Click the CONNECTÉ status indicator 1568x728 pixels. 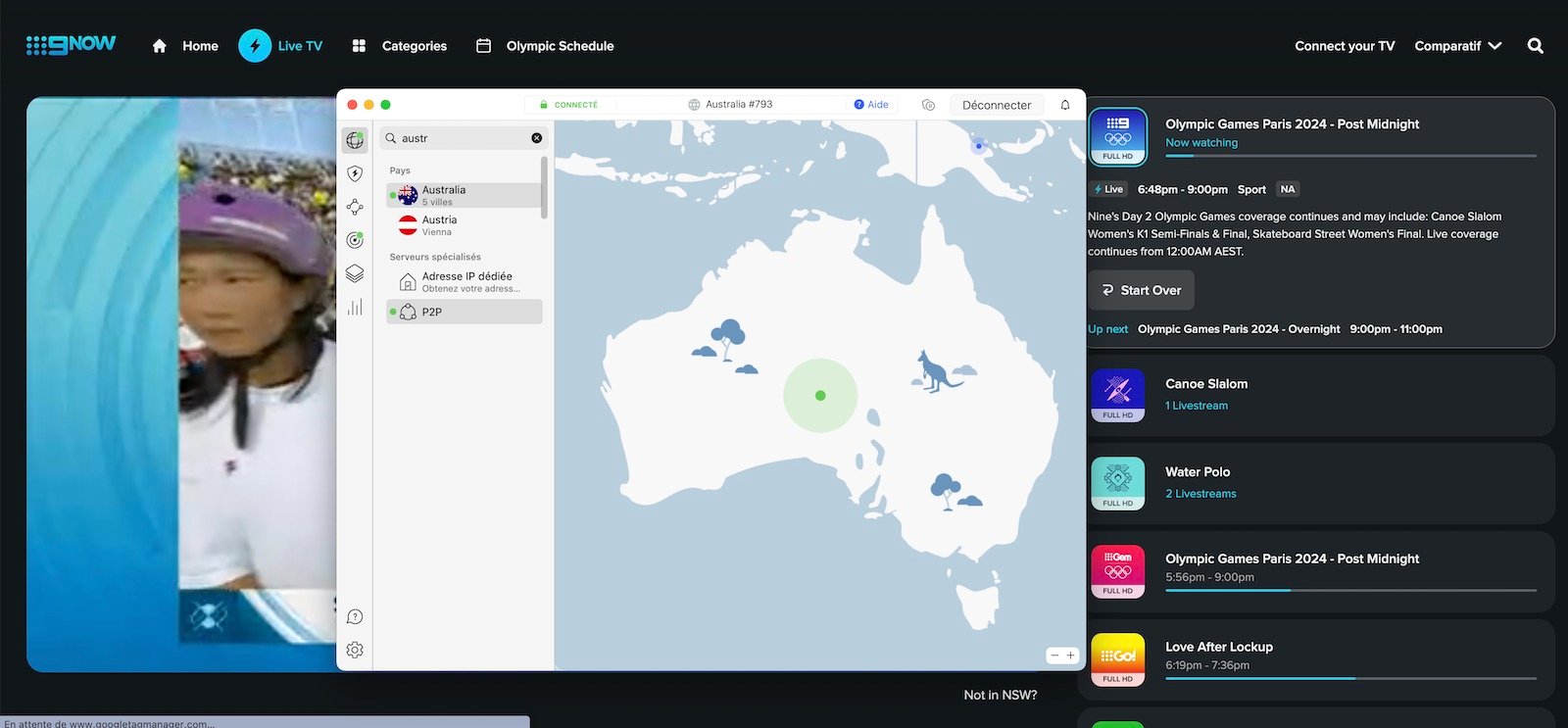[x=568, y=105]
